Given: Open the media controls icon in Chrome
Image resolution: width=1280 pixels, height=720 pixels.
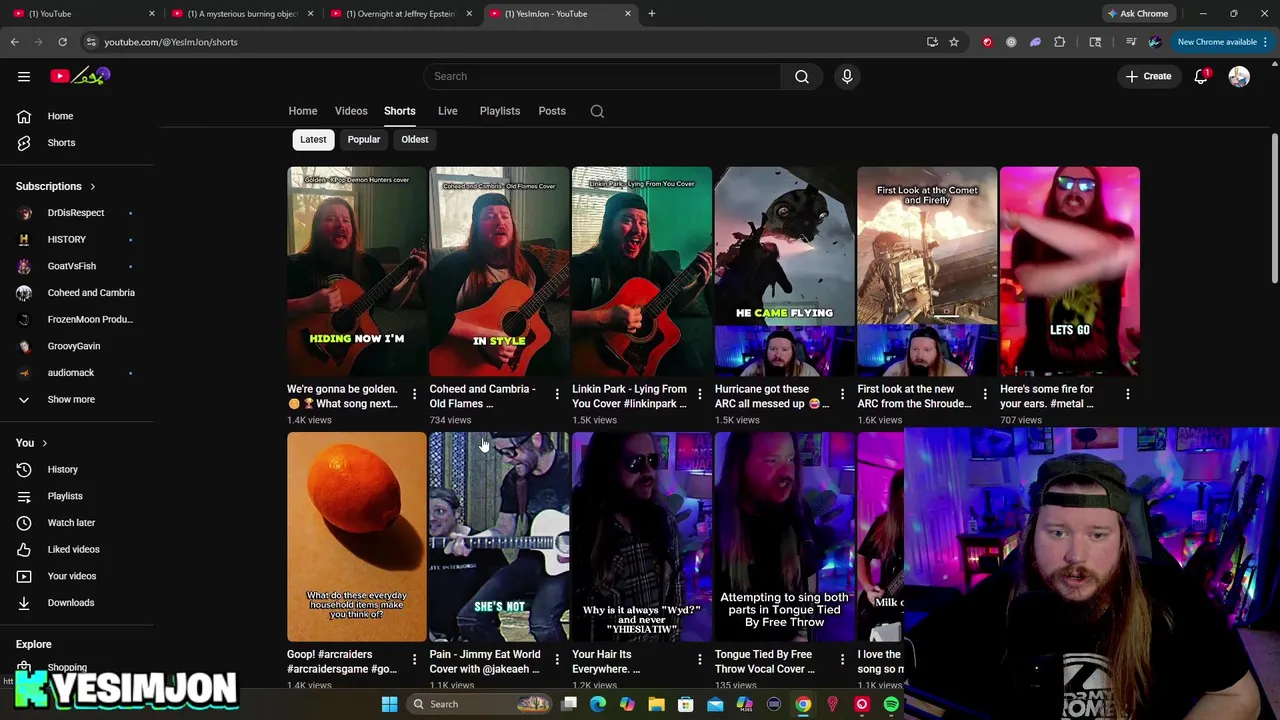Looking at the screenshot, I should [x=1131, y=42].
